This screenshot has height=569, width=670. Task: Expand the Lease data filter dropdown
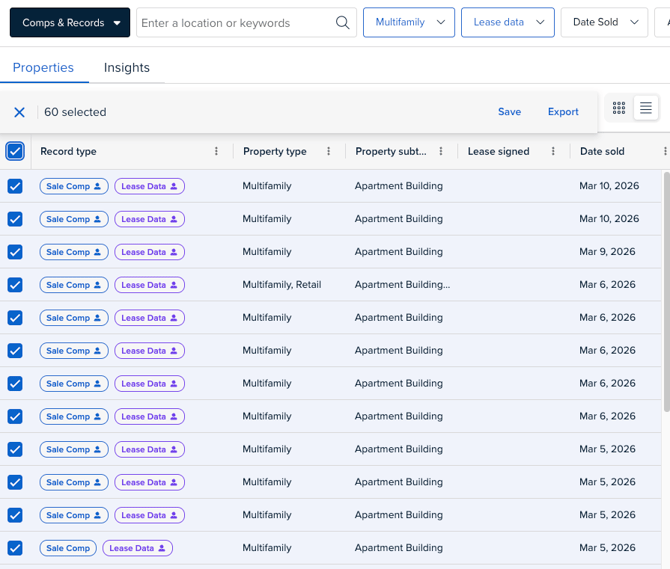(508, 23)
